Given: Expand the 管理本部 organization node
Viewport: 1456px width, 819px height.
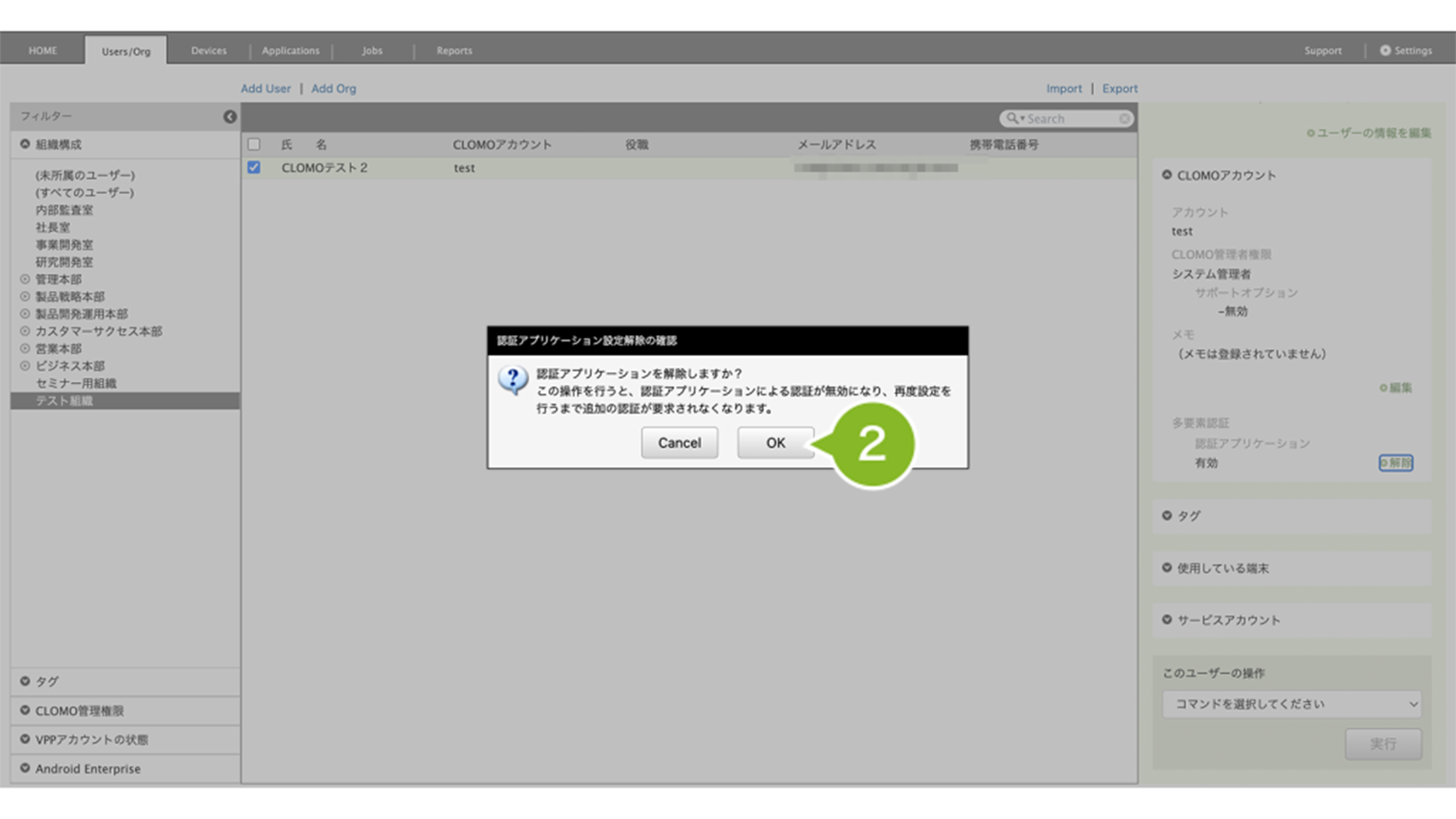Looking at the screenshot, I should (x=25, y=279).
